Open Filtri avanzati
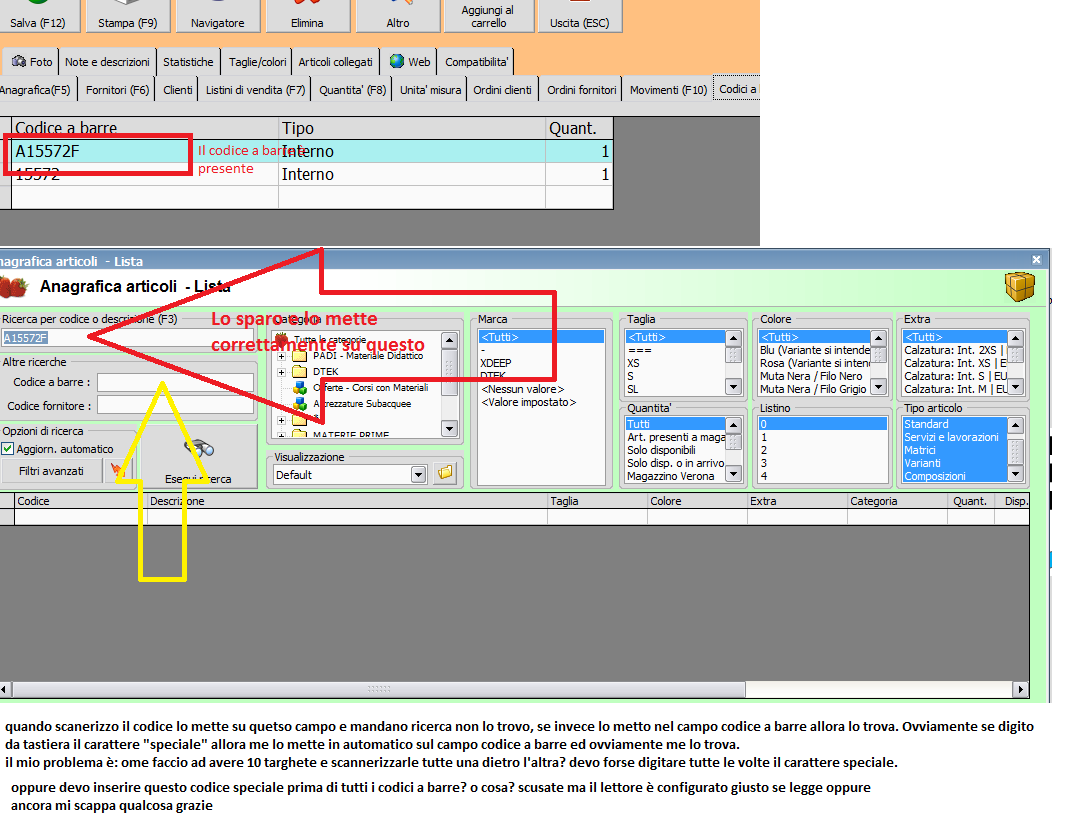The image size is (1072, 820). click(51, 471)
